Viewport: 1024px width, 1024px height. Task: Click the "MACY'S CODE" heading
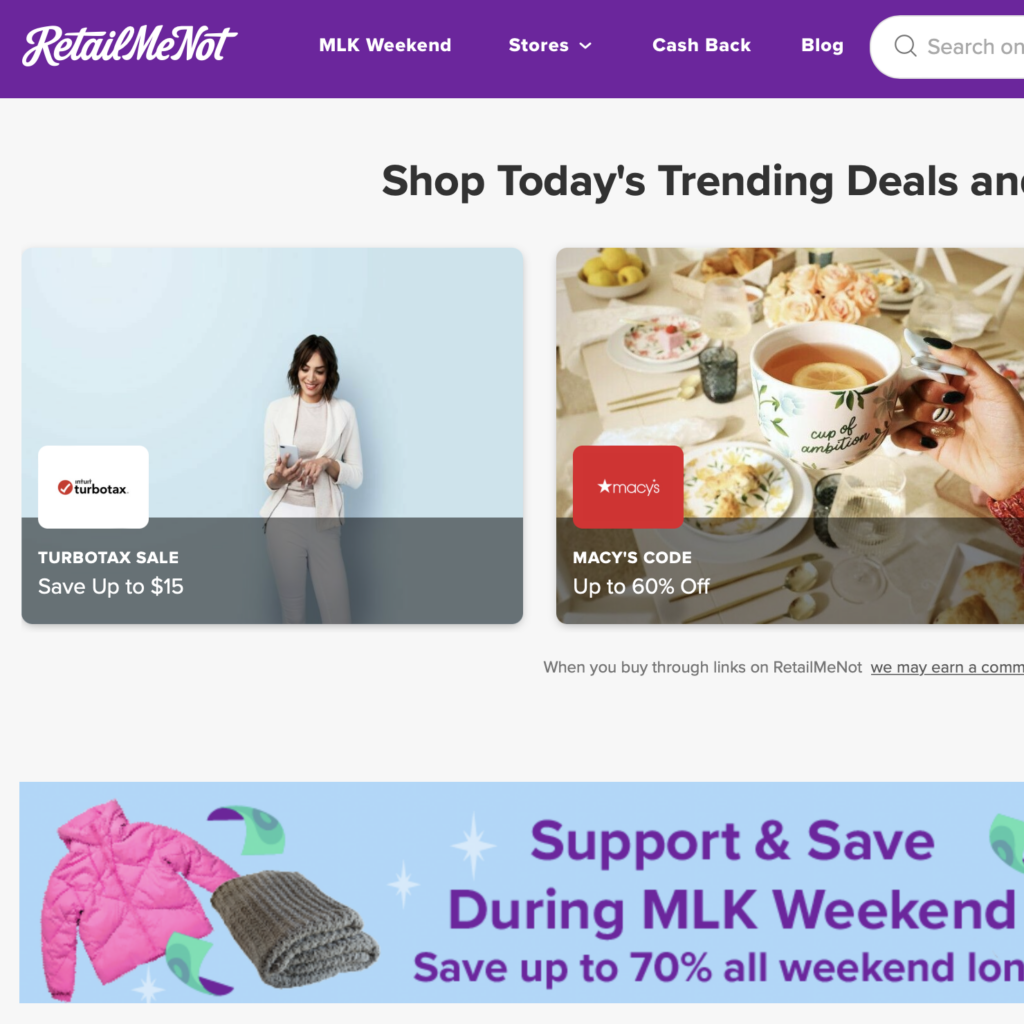point(632,558)
